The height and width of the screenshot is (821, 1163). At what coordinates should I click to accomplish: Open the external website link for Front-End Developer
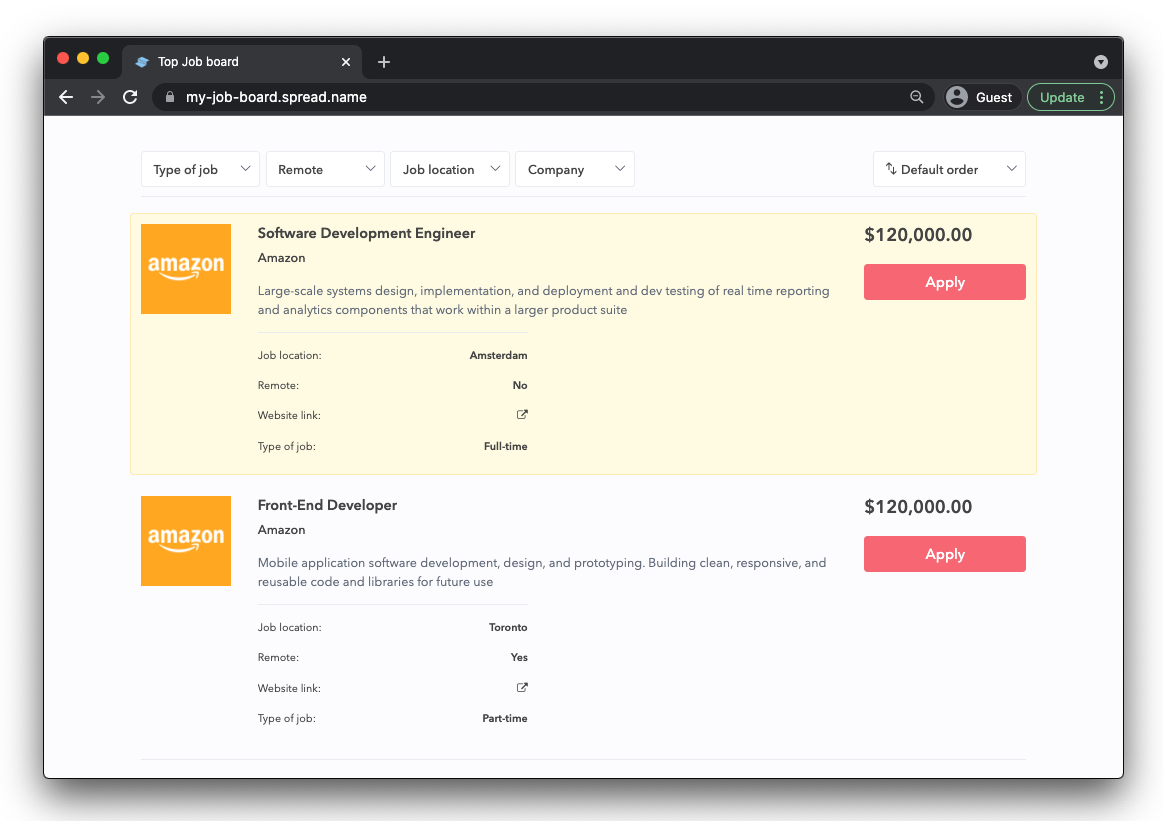coord(521,687)
